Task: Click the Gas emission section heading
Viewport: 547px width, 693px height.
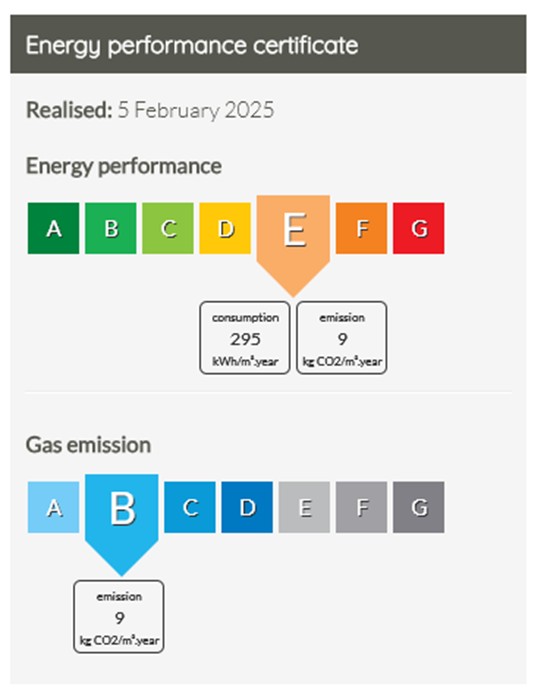Action: [x=88, y=445]
